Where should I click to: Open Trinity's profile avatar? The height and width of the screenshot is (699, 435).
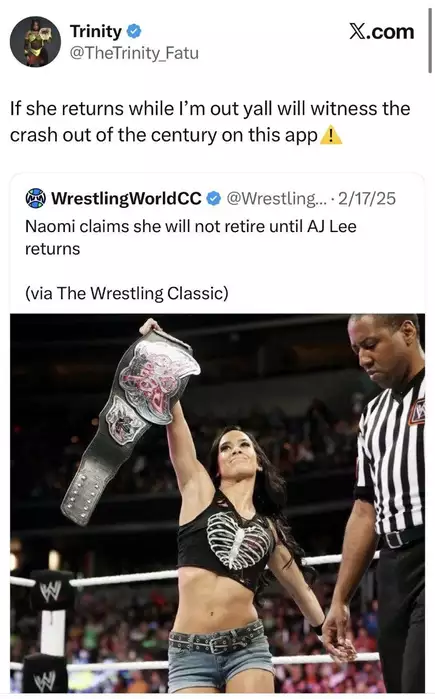35,42
